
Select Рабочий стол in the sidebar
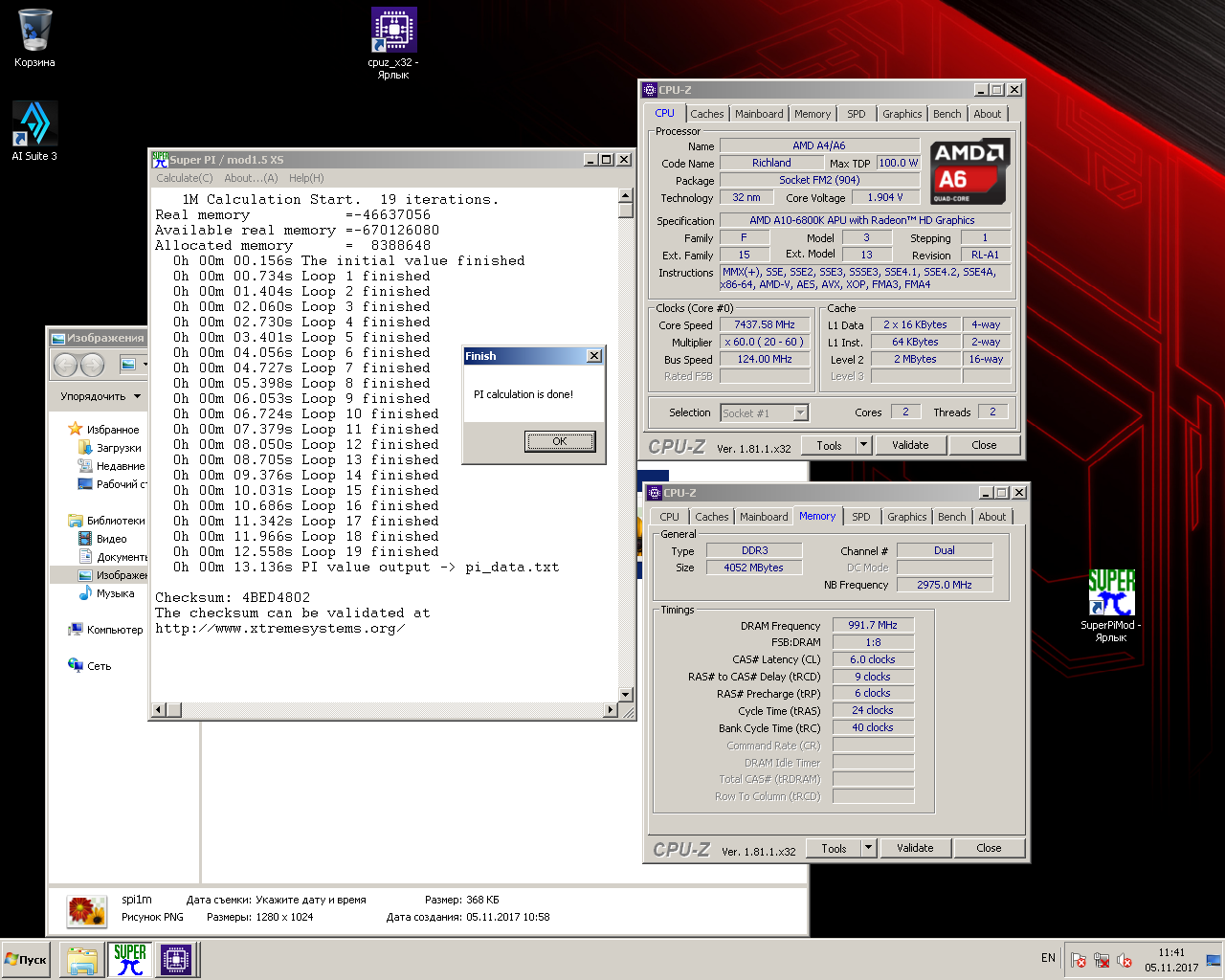point(113,484)
